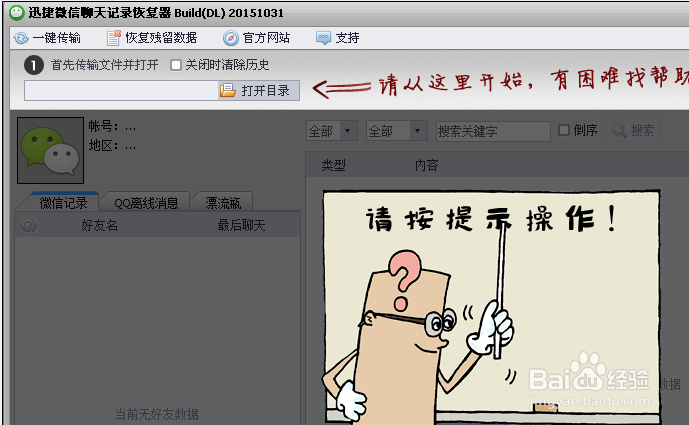Click the 地区 region label text
The height and width of the screenshot is (425, 689).
(x=104, y=145)
